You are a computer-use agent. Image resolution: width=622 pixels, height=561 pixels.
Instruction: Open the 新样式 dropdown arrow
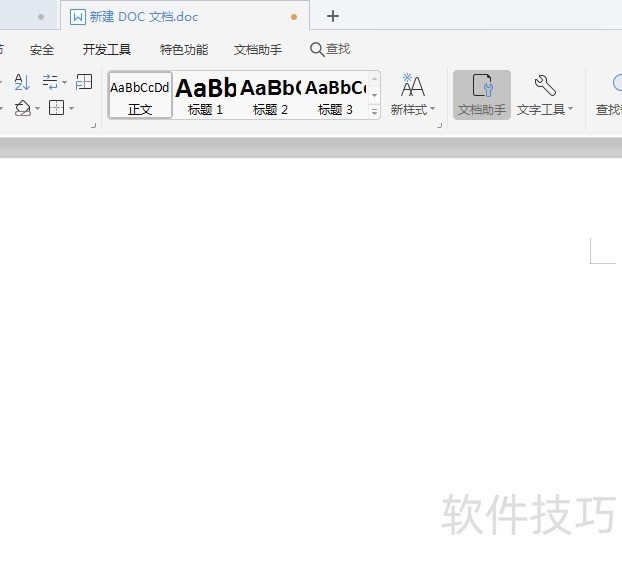[x=433, y=108]
